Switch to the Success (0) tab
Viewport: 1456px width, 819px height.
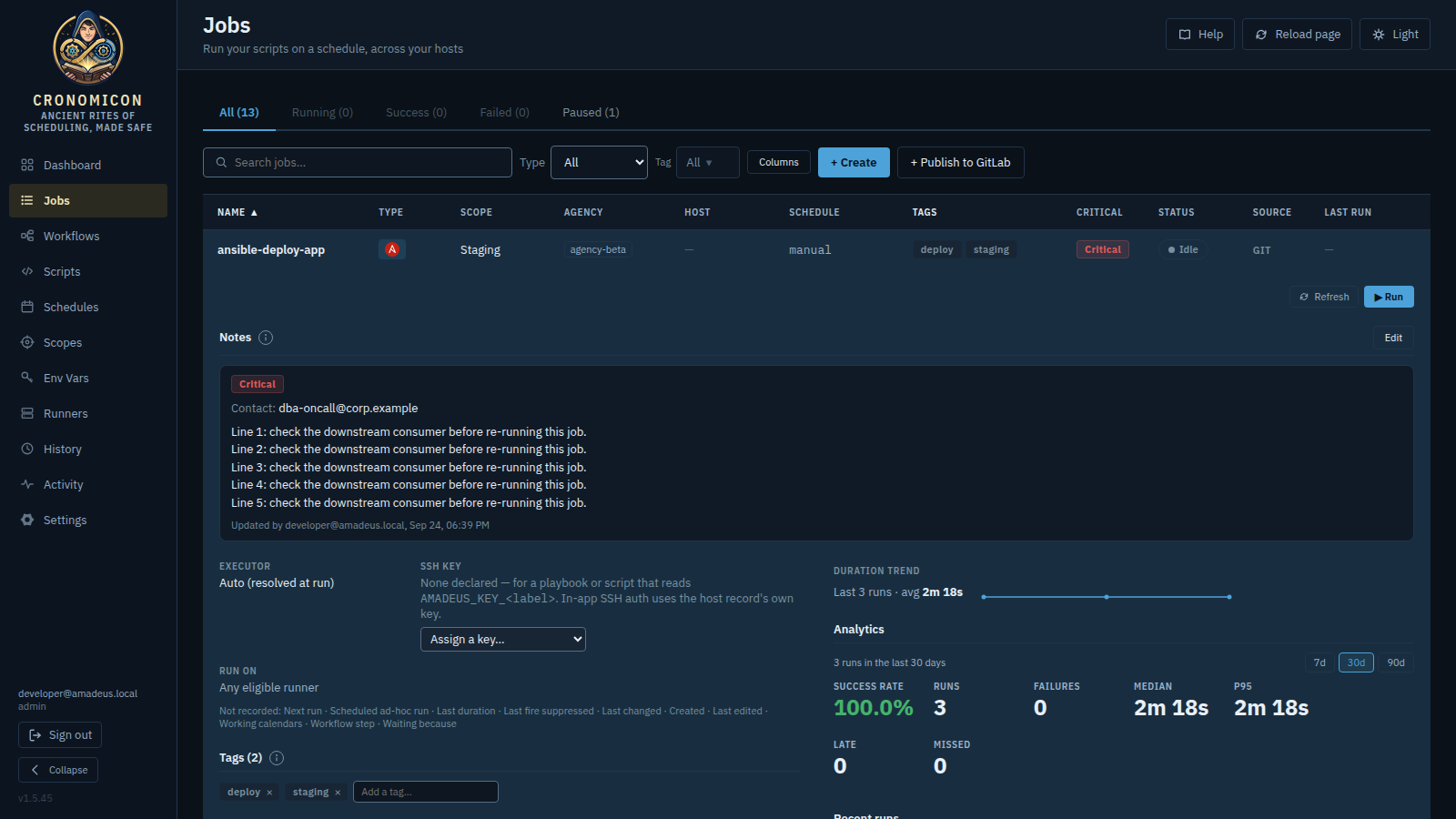(416, 113)
